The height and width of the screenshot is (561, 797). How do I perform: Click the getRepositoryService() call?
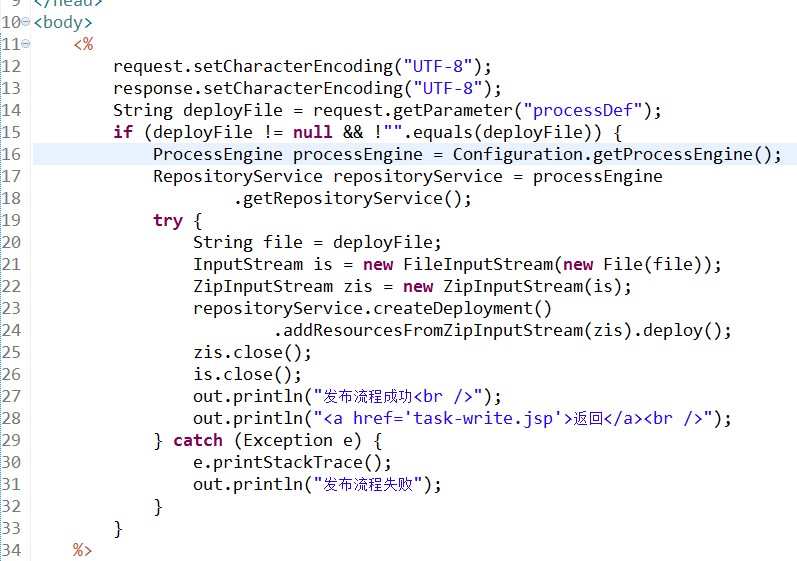[x=353, y=198]
